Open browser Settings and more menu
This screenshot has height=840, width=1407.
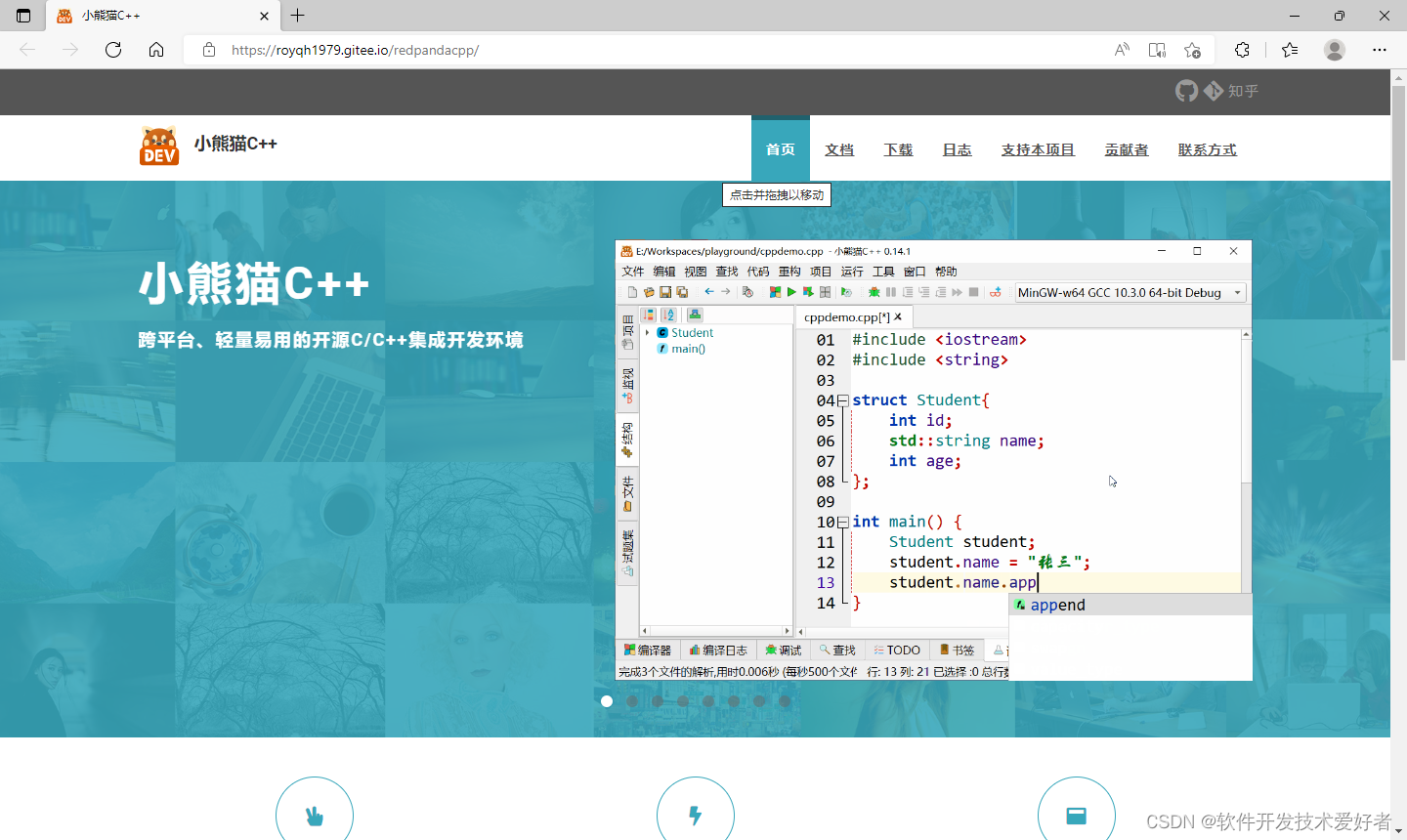pos(1380,50)
